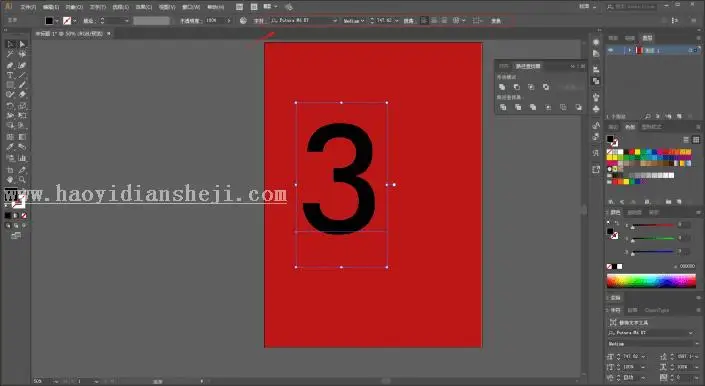The image size is (705, 386).
Task: Open the 窗口(W) menu
Action: point(191,7)
